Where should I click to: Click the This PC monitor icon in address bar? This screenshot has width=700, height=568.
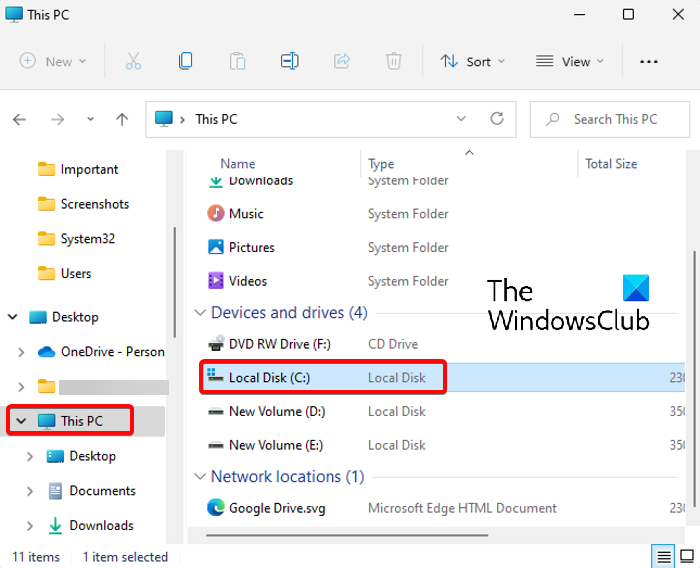coord(163,119)
